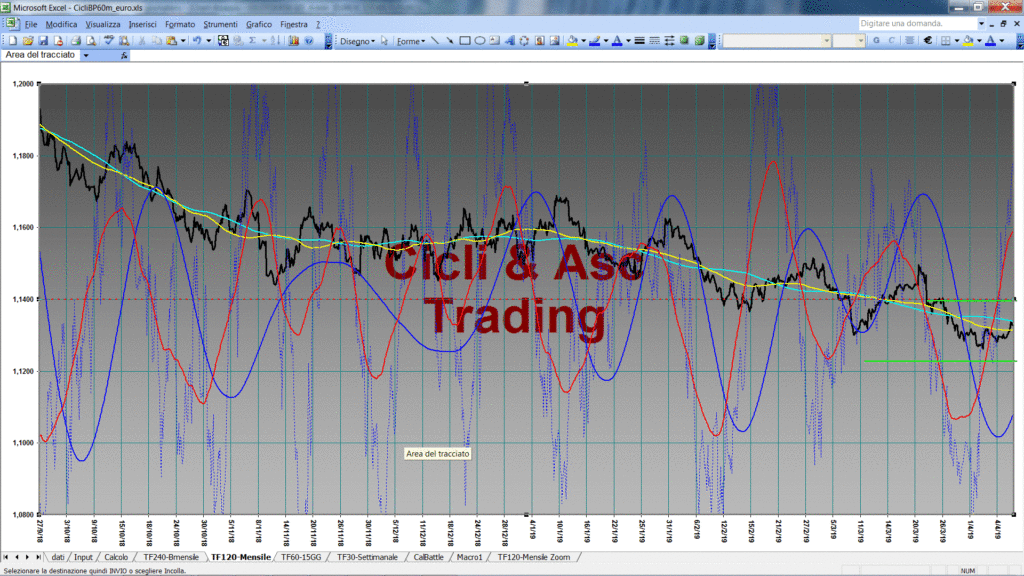Open the Chart Wizard icon
1024x576 pixels.
pos(294,40)
